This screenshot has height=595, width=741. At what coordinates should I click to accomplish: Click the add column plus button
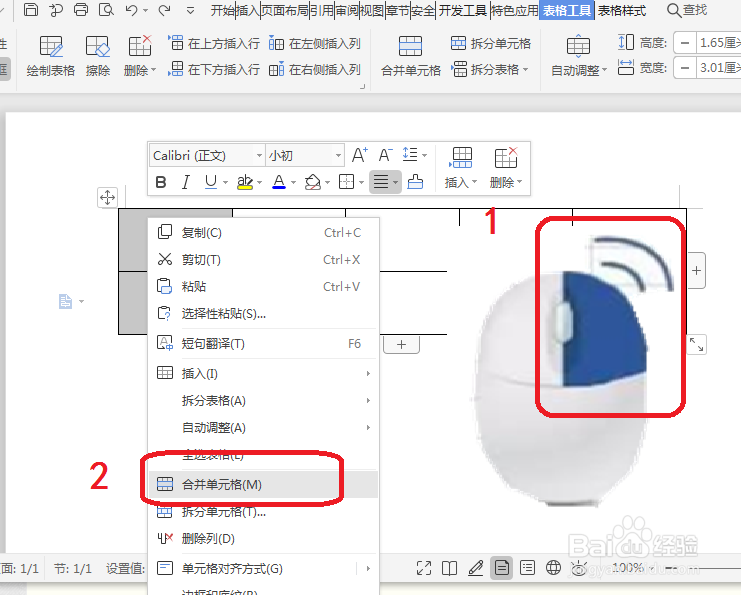[696, 270]
